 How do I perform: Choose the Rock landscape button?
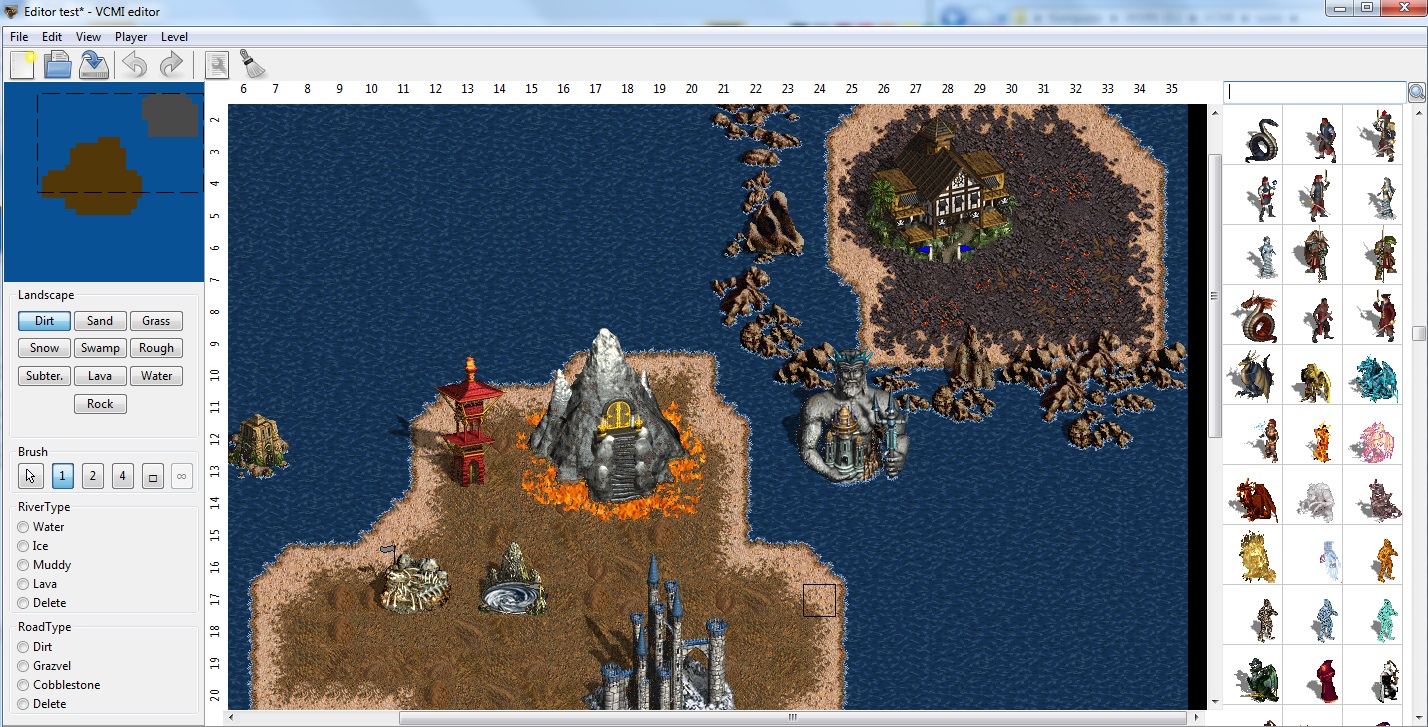point(100,404)
